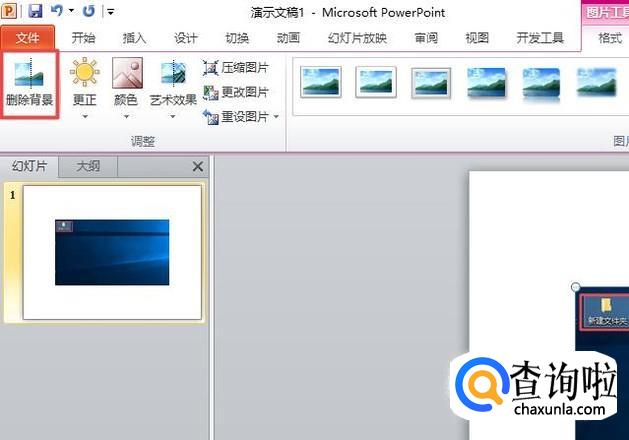Open the 艺术效果 artistic effects icon
Viewport: 629px width, 440px height.
pyautogui.click(x=173, y=74)
